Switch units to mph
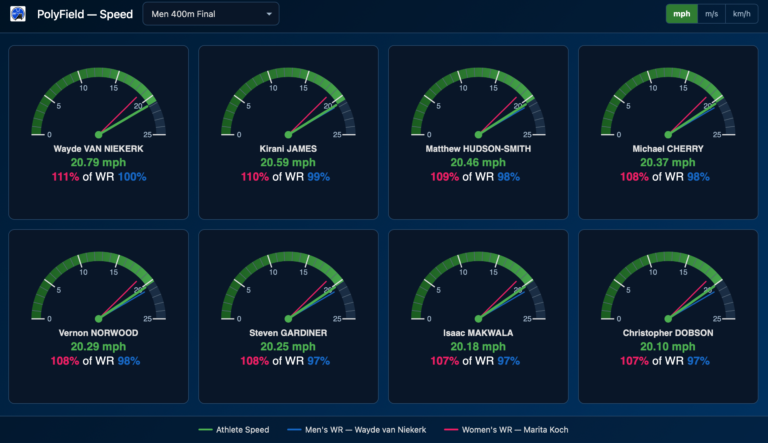 click(x=681, y=14)
